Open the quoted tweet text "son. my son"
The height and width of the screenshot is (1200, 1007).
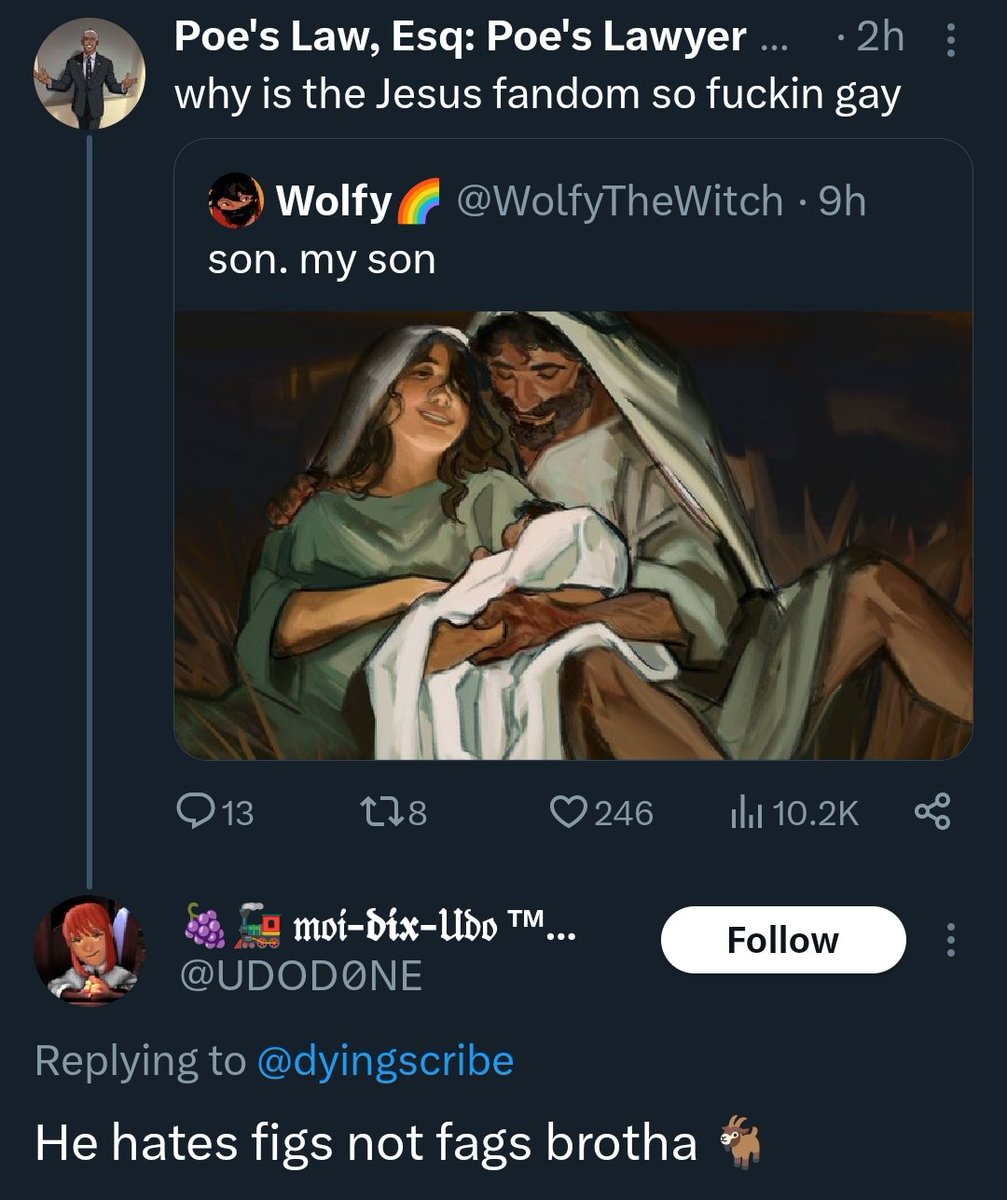[x=322, y=260]
